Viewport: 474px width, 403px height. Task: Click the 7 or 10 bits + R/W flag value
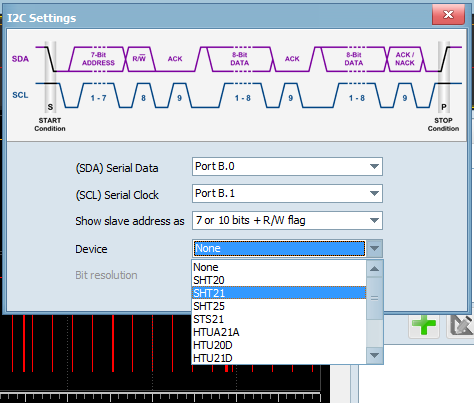[x=251, y=220]
